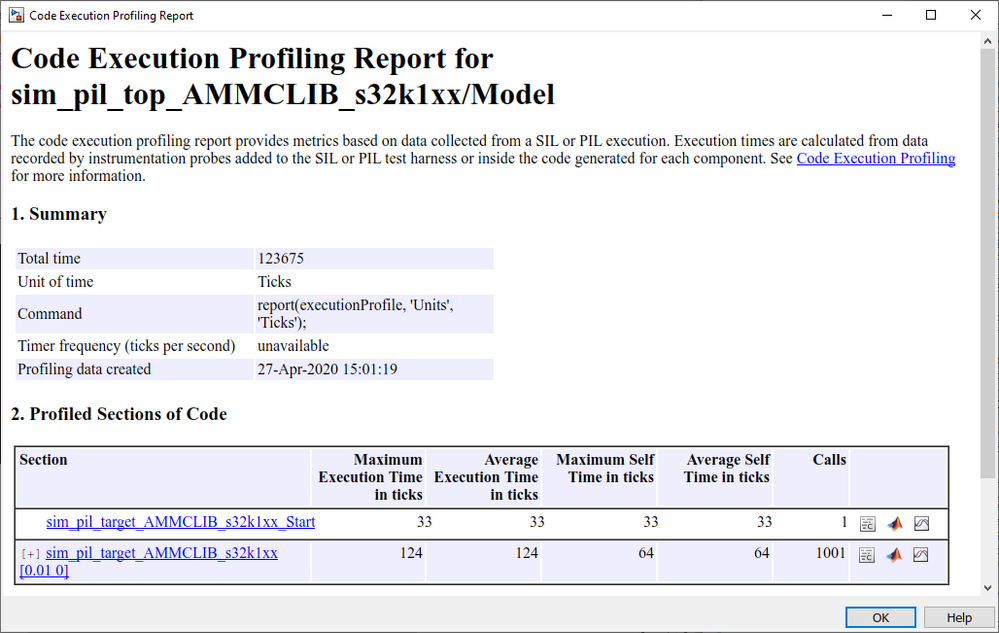Open the sim_pil_target_AMMCLIB_s32k1xx section link
Screen dimensions: 999x633
[x=162, y=553]
